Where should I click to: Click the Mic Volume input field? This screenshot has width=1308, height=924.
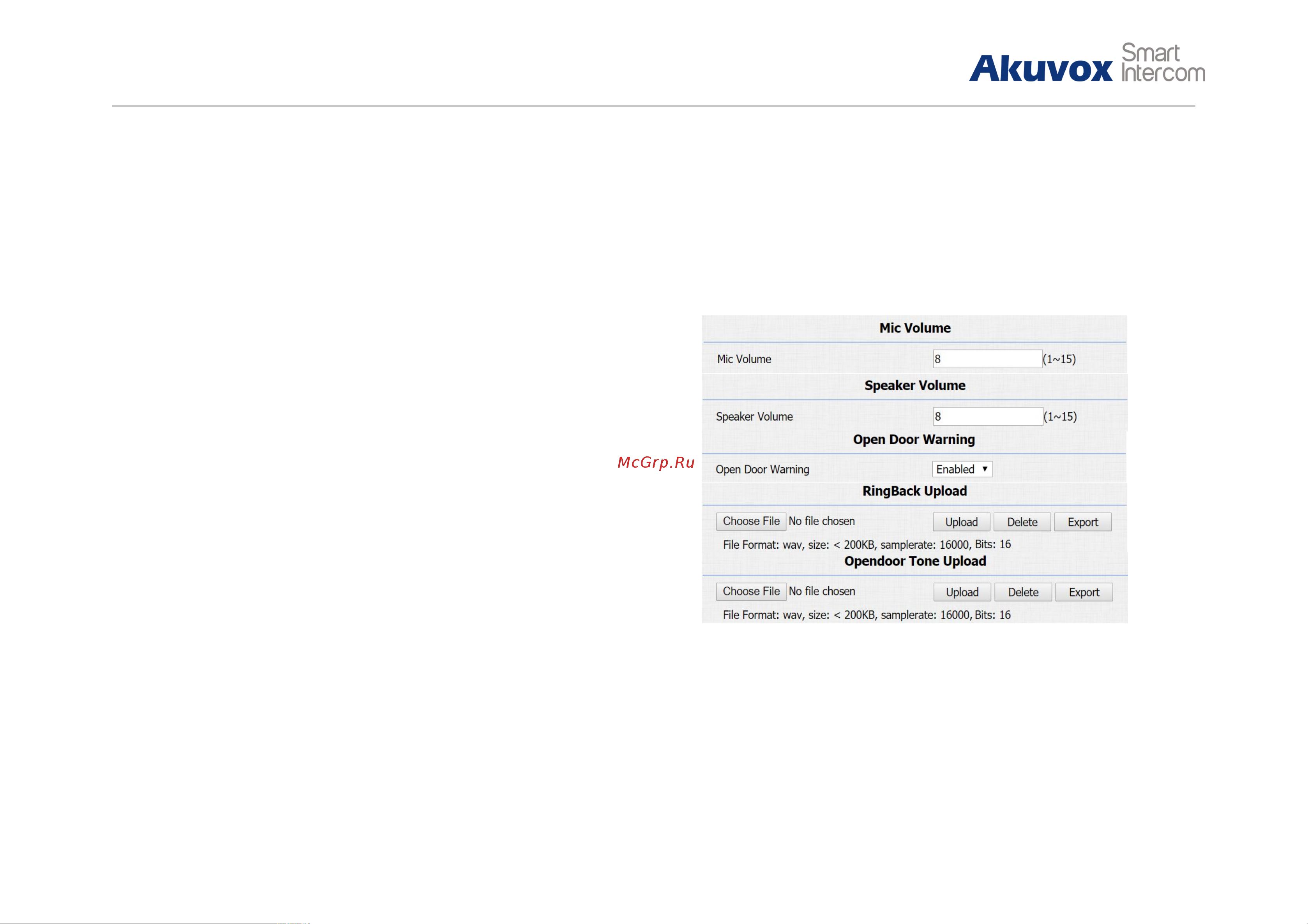(x=987, y=359)
